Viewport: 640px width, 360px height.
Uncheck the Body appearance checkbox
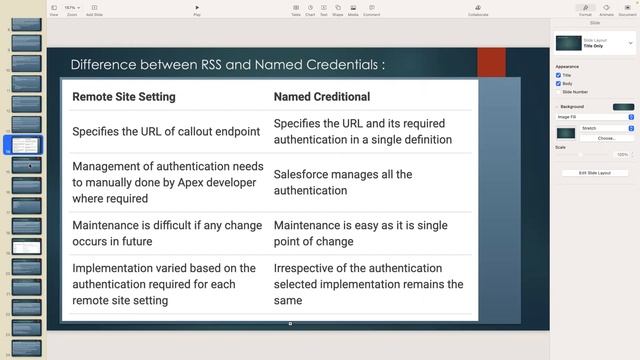tap(558, 83)
